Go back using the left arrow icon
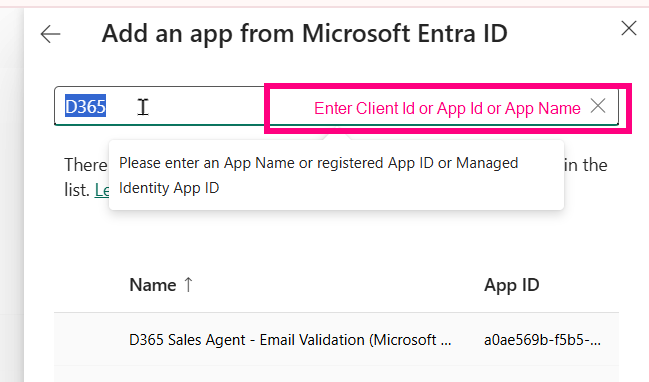649x382 pixels. [x=50, y=34]
